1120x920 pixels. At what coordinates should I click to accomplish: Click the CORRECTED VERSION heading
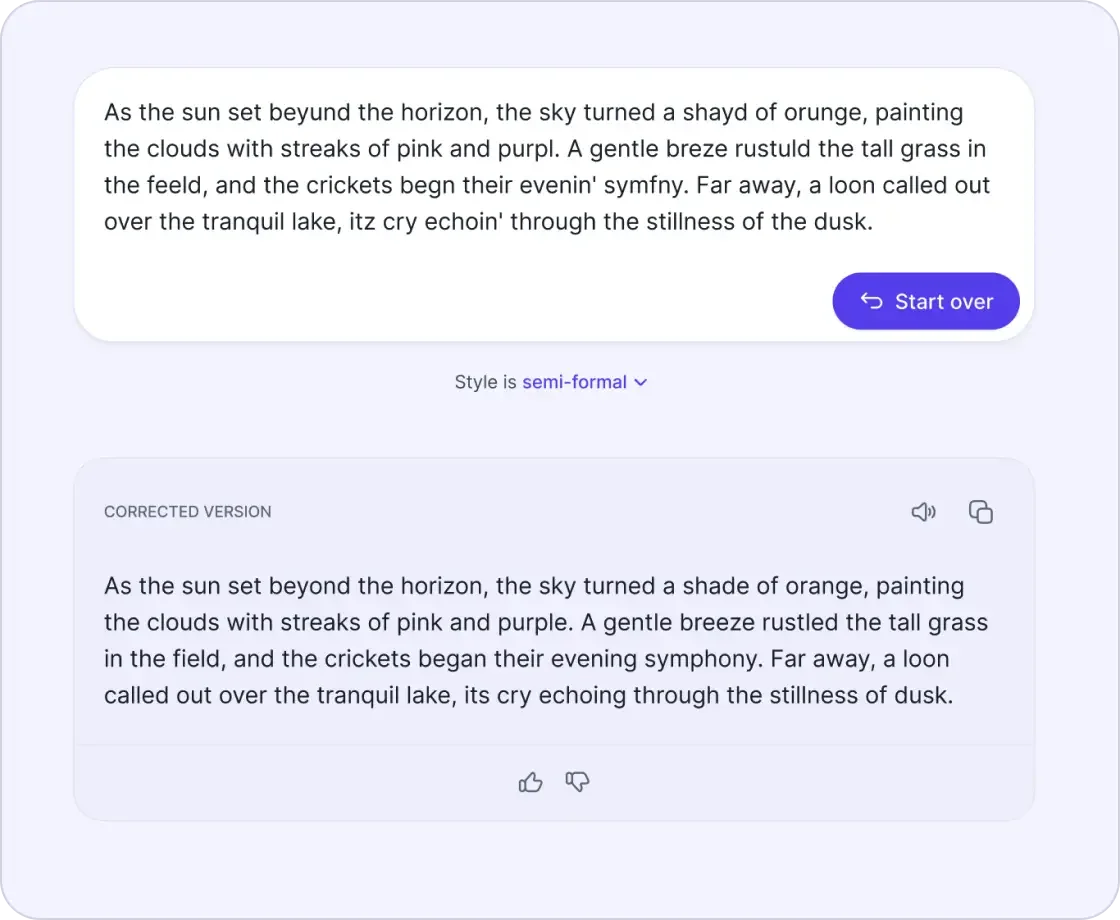coord(188,512)
